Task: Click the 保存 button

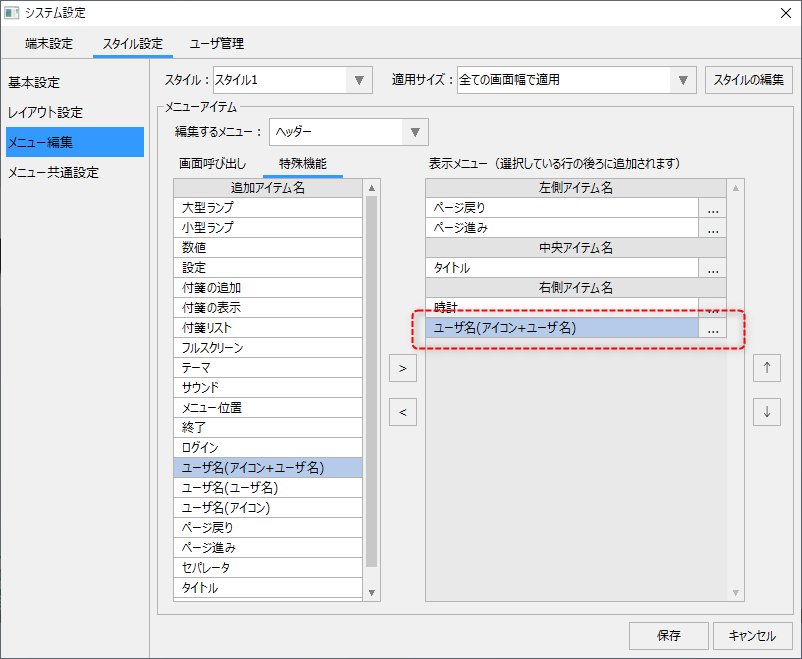Action: [669, 635]
